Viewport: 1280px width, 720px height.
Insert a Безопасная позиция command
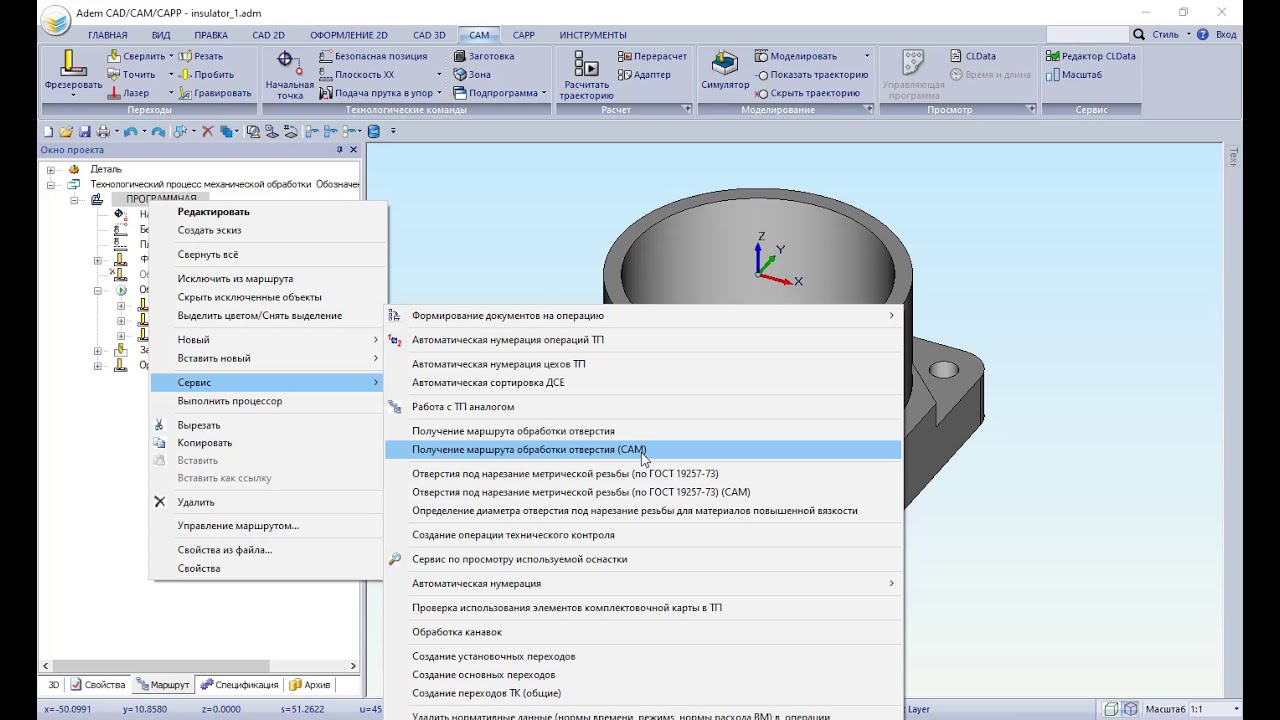pos(373,56)
